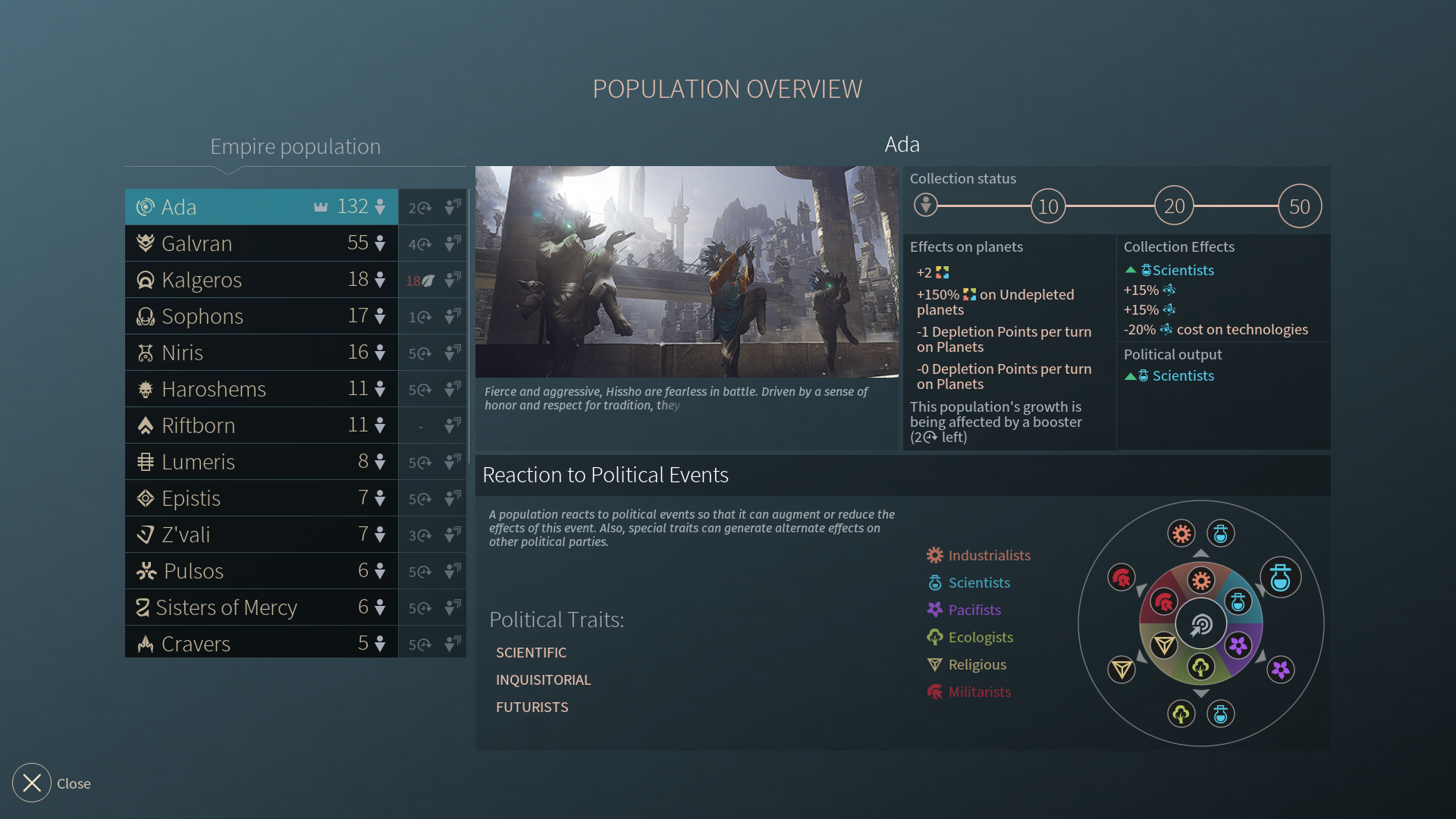This screenshot has height=819, width=1456.
Task: Click the center target icon in political wheel
Action: [x=1200, y=625]
